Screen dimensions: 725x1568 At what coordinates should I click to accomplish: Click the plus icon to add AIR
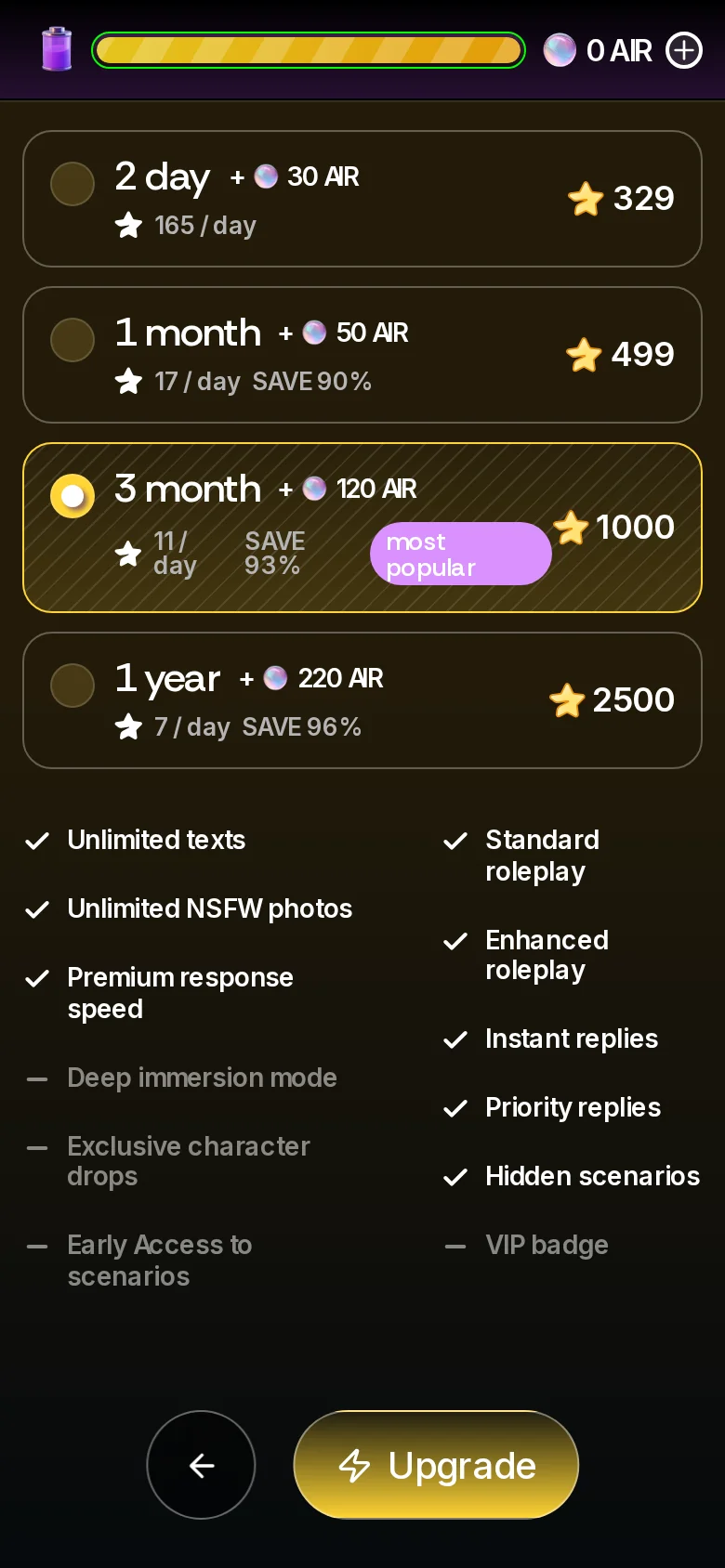684,50
